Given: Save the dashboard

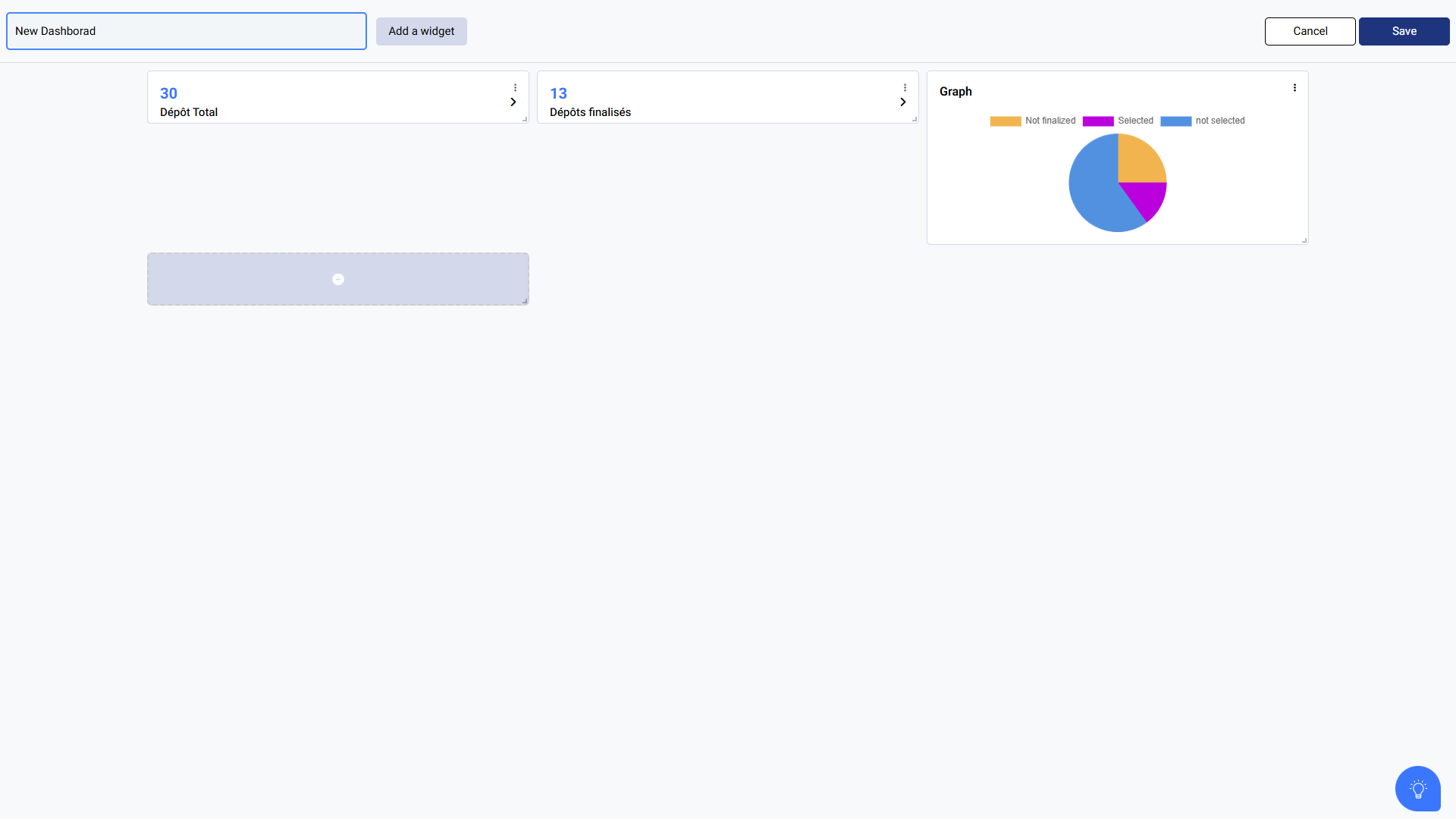Looking at the screenshot, I should coord(1404,31).
